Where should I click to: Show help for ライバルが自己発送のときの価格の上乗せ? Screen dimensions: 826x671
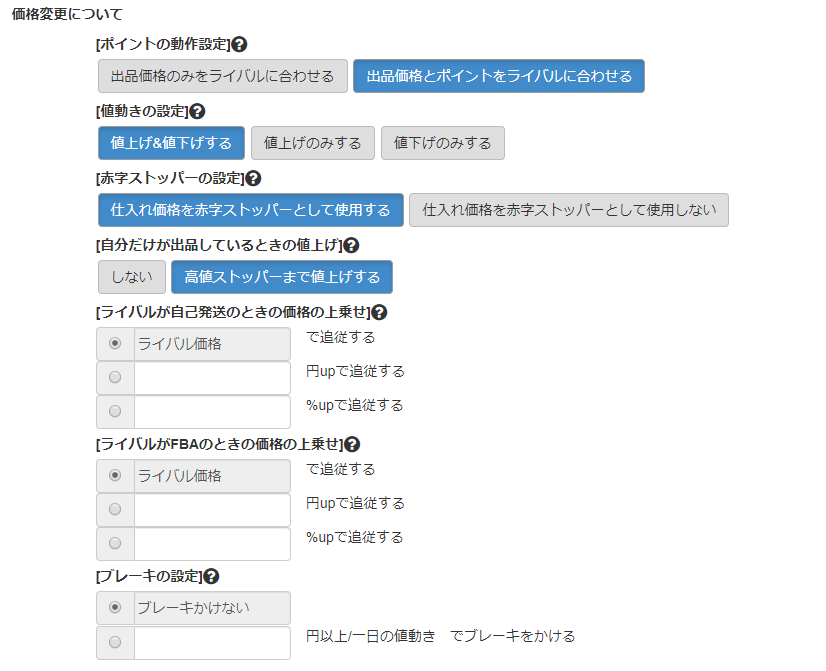pyautogui.click(x=379, y=312)
